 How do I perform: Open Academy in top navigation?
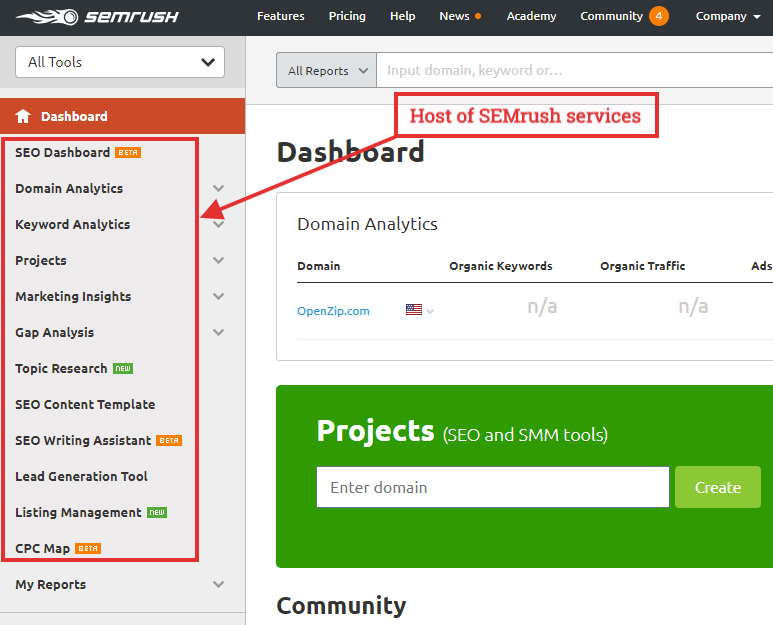click(531, 16)
